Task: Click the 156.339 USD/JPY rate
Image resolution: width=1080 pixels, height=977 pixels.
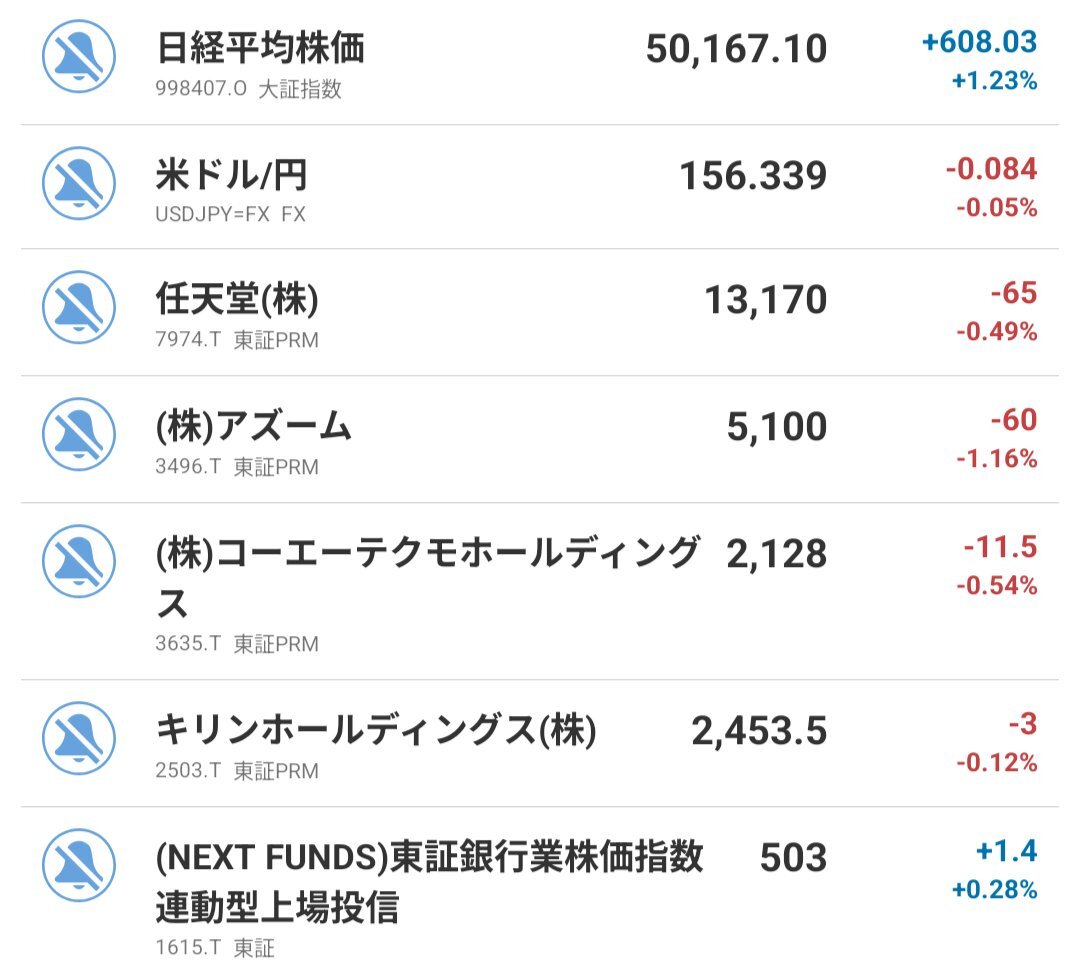Action: pos(753,176)
